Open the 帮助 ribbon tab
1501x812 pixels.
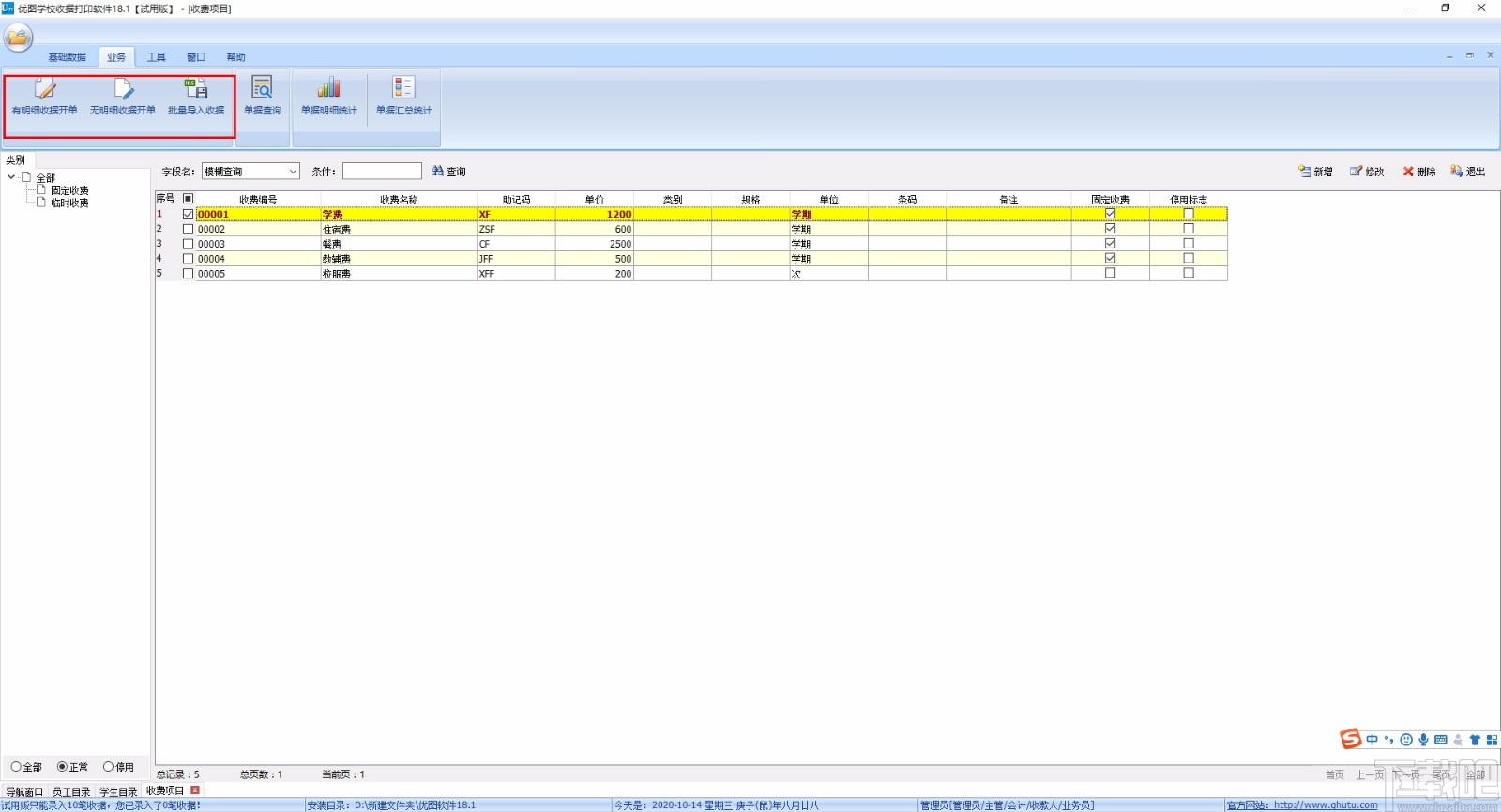click(235, 57)
